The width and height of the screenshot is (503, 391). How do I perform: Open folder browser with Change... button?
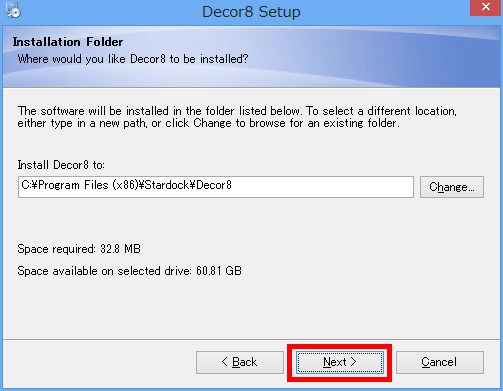click(x=452, y=187)
